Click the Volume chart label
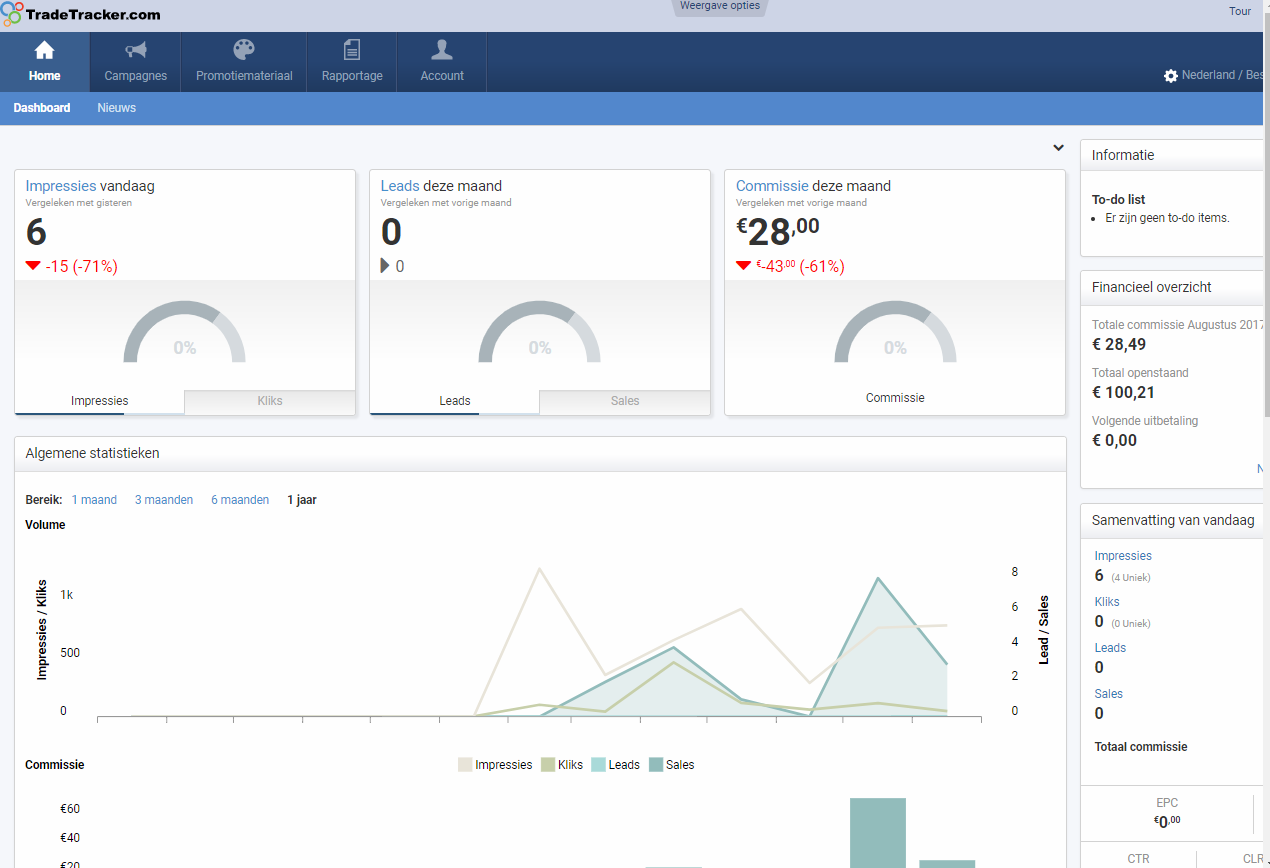1270x868 pixels. coord(45,525)
